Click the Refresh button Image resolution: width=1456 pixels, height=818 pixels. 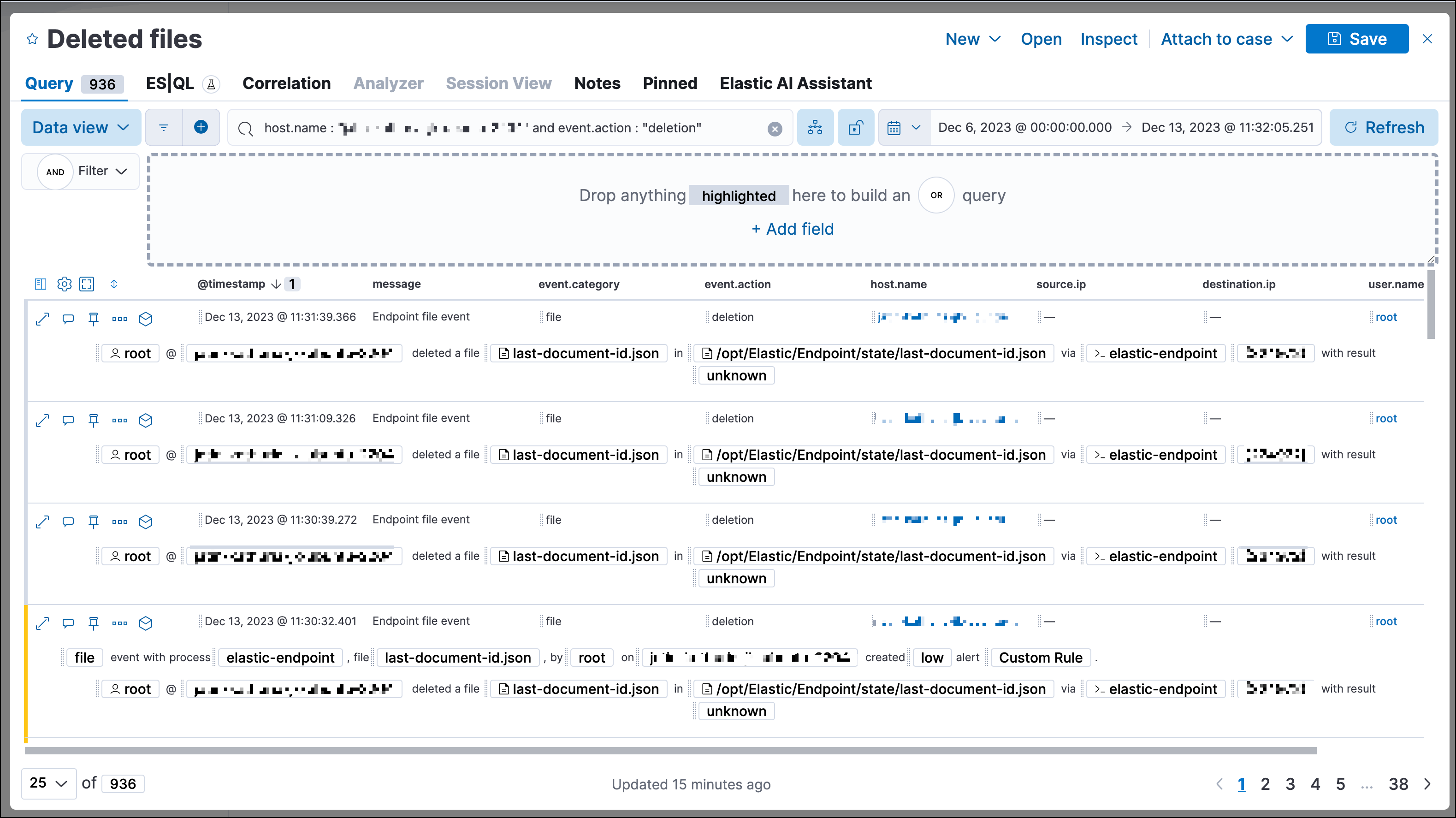pyautogui.click(x=1383, y=127)
